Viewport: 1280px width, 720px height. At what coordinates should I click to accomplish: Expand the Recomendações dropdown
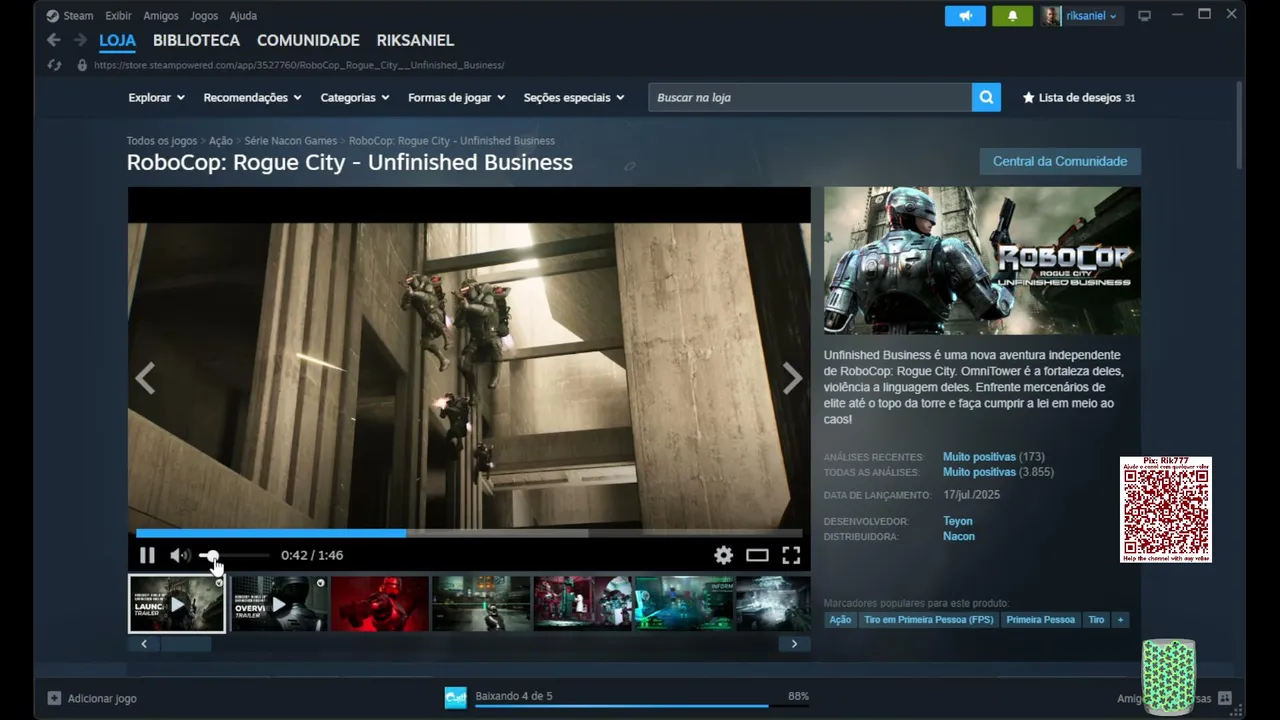coord(252,98)
